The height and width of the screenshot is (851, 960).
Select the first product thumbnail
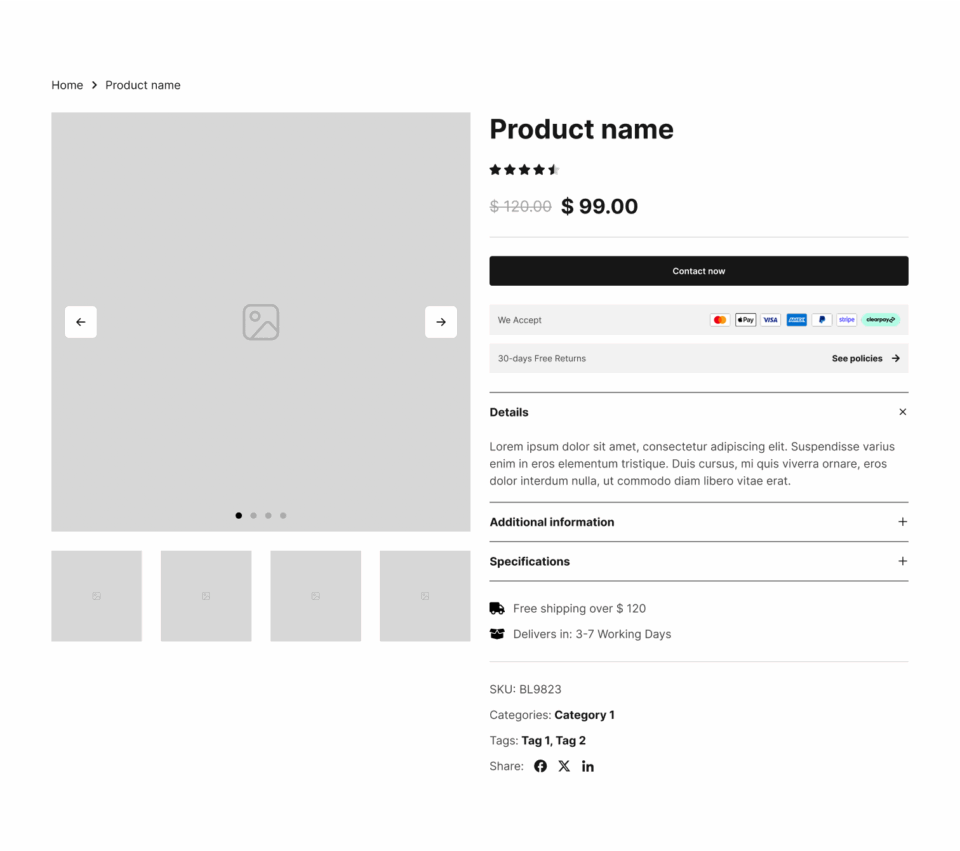point(96,596)
